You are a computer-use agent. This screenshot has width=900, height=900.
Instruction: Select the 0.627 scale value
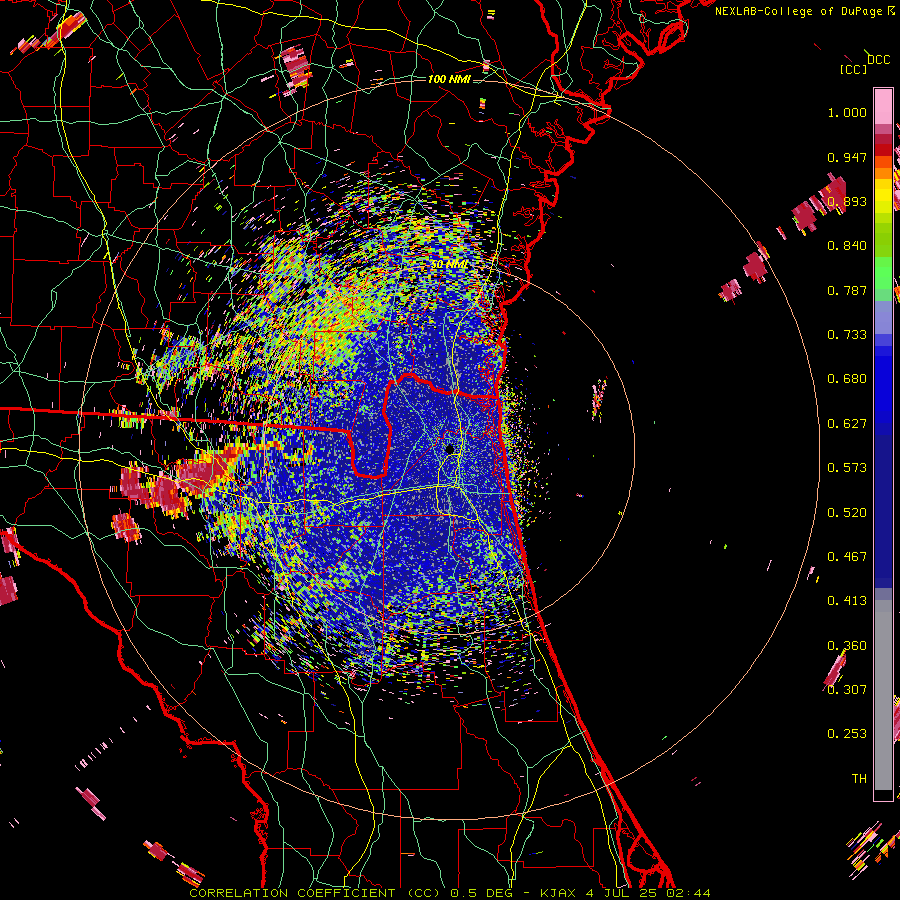tap(847, 424)
